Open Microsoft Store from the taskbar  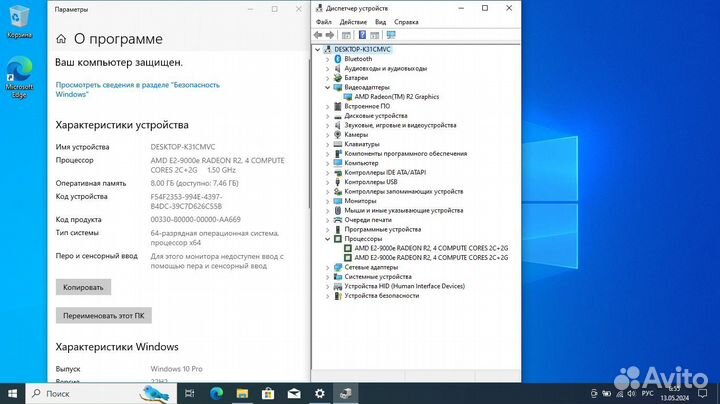(x=268, y=393)
